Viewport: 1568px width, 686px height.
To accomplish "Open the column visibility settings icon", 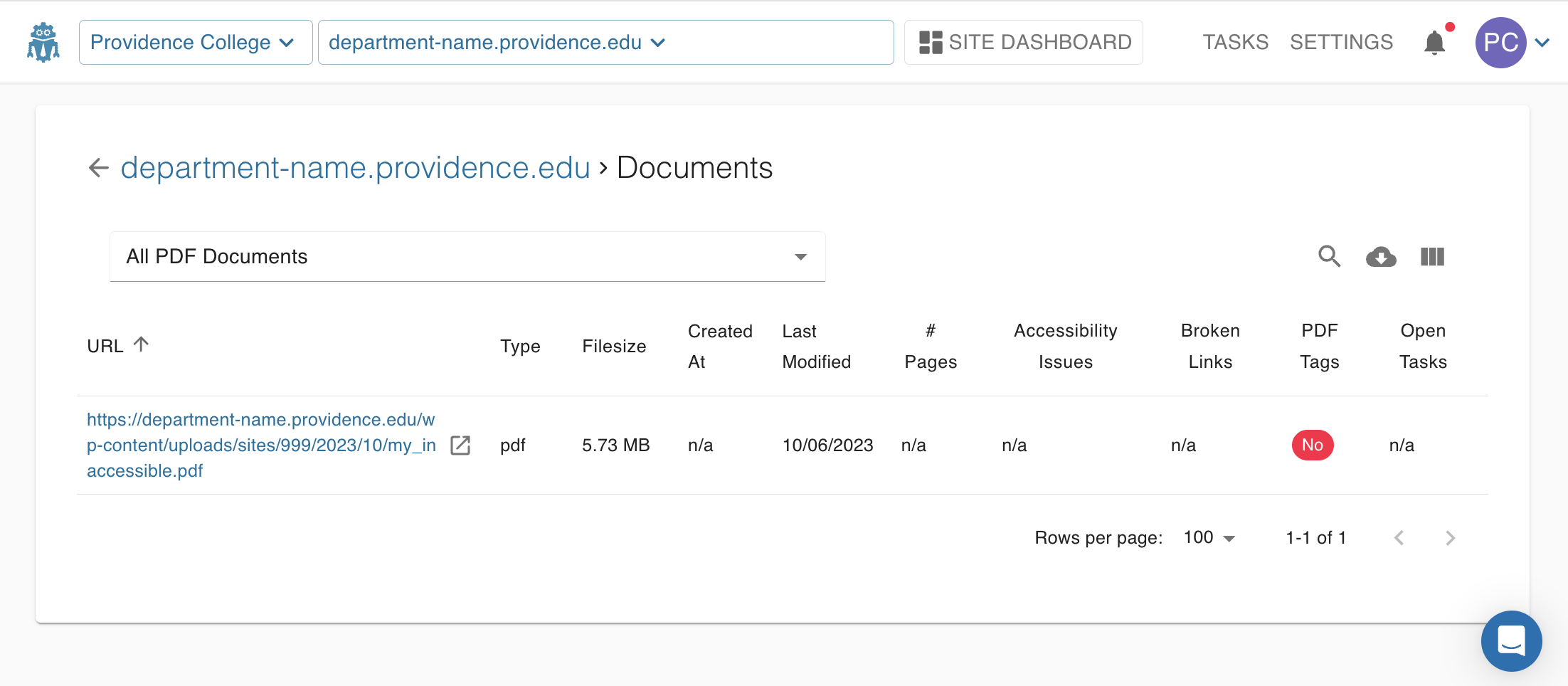I will [1432, 257].
